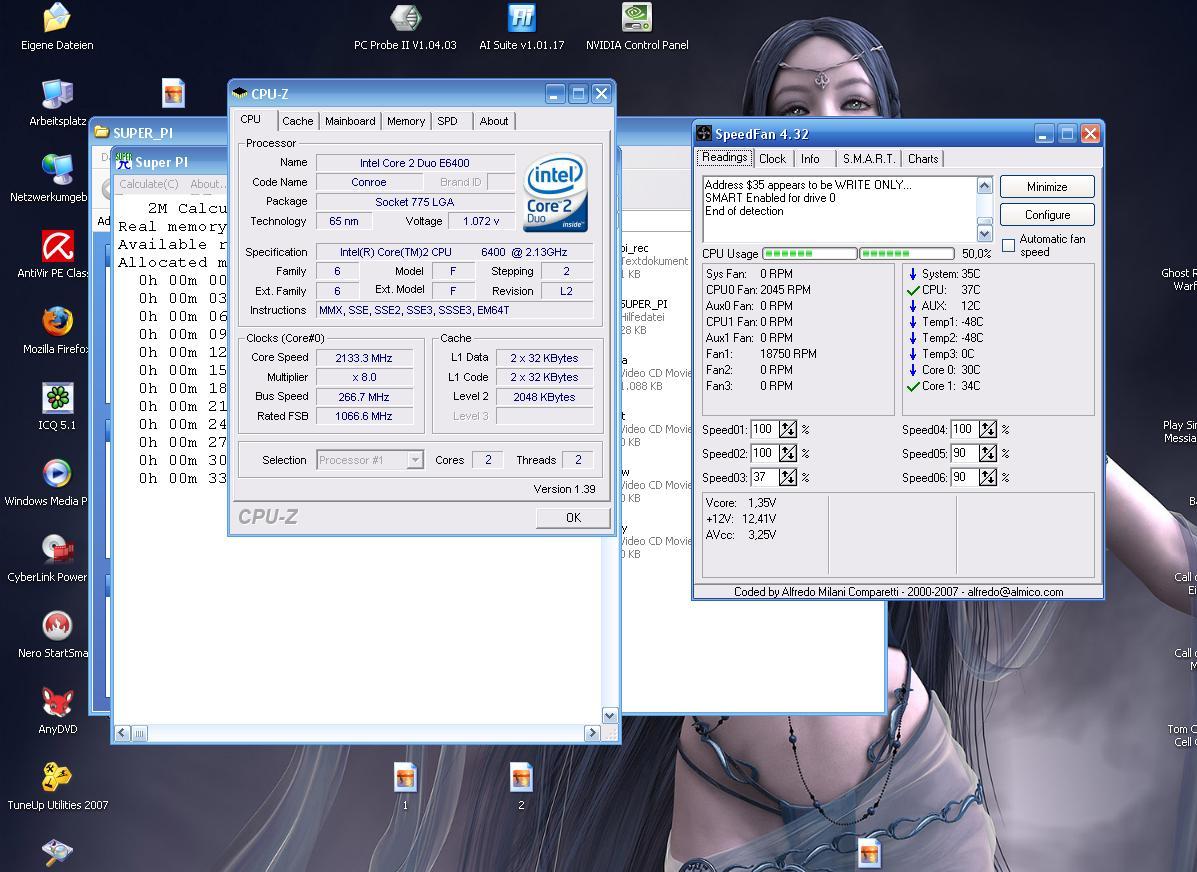Adjust Speed04 spinner arrows
1197x872 pixels.
pyautogui.click(x=988, y=429)
